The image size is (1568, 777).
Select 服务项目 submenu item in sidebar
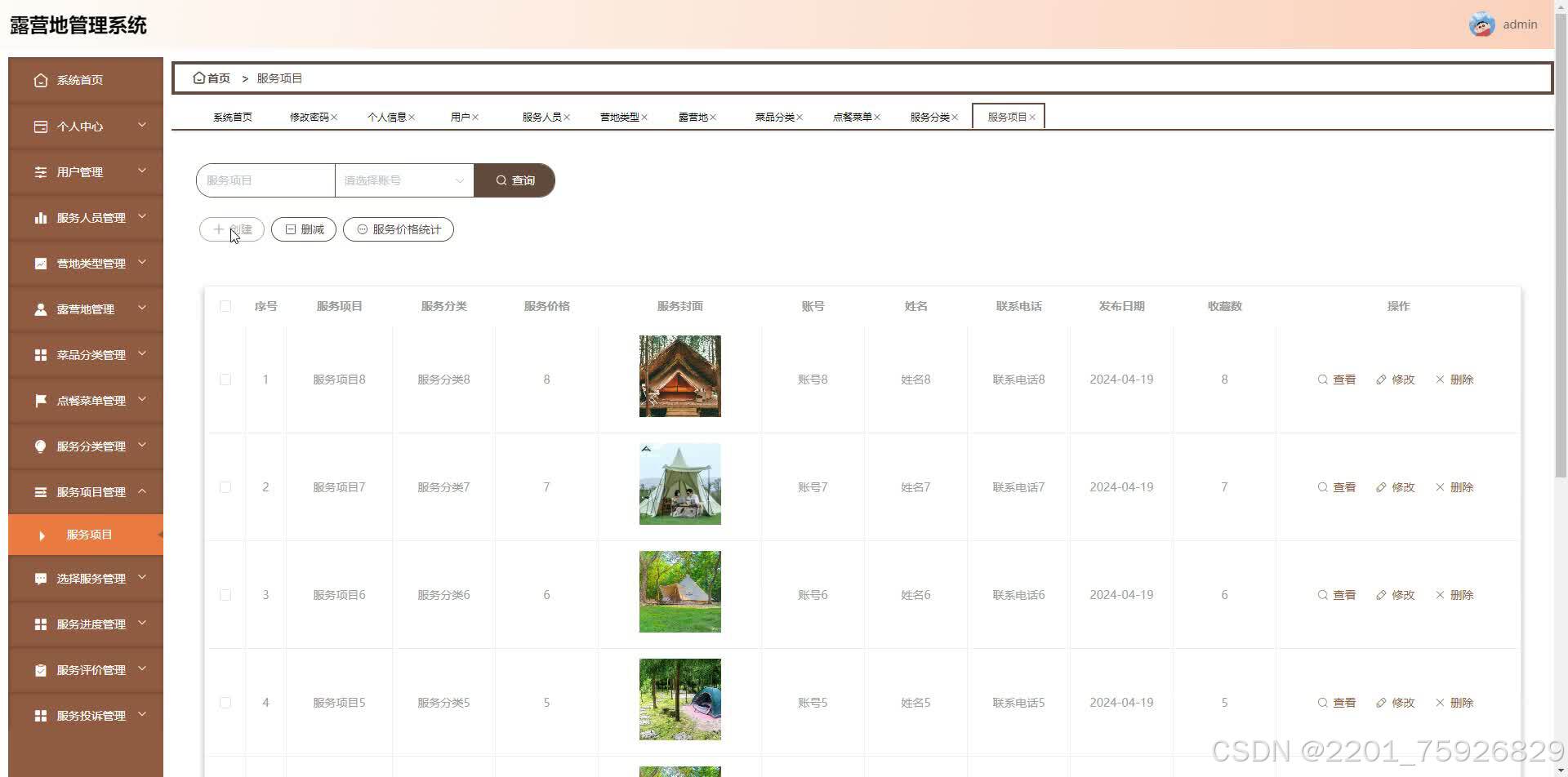pos(86,535)
